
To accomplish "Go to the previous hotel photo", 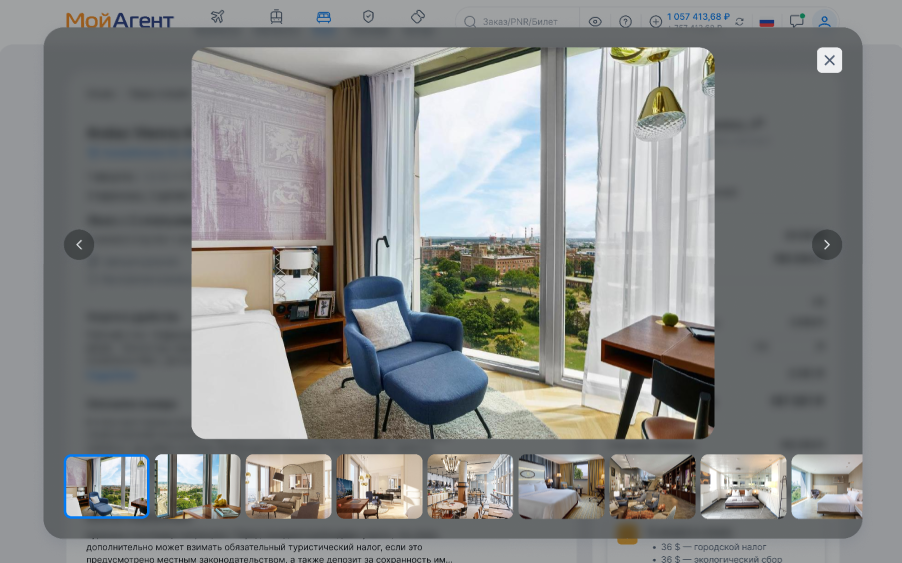I will [x=79, y=244].
